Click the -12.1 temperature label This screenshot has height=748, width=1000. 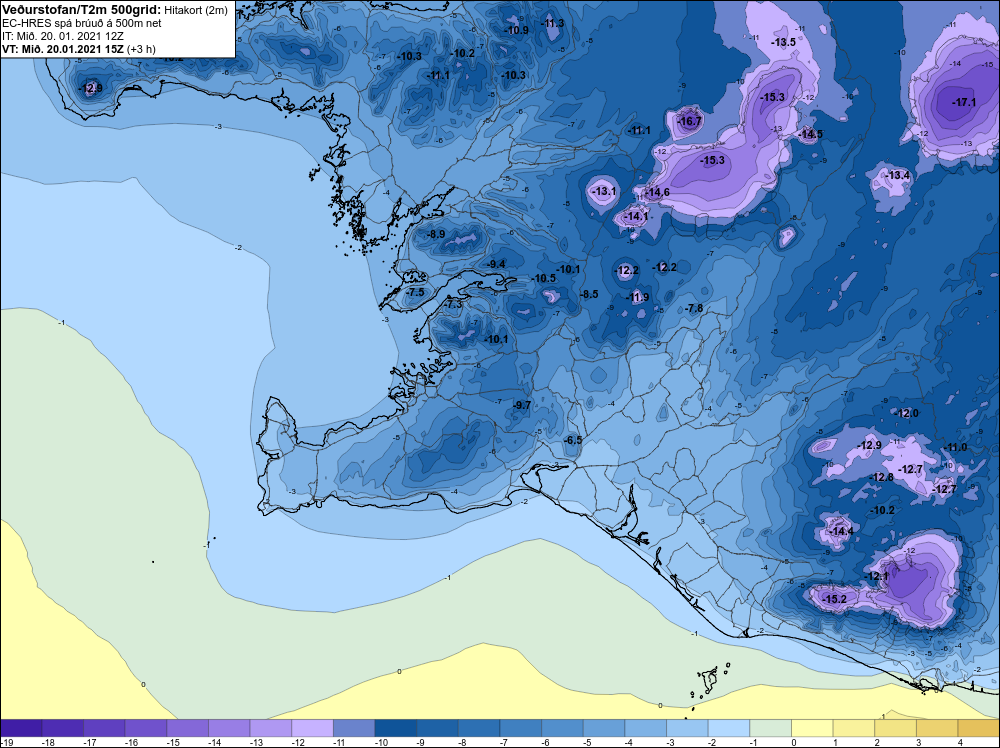click(x=877, y=576)
